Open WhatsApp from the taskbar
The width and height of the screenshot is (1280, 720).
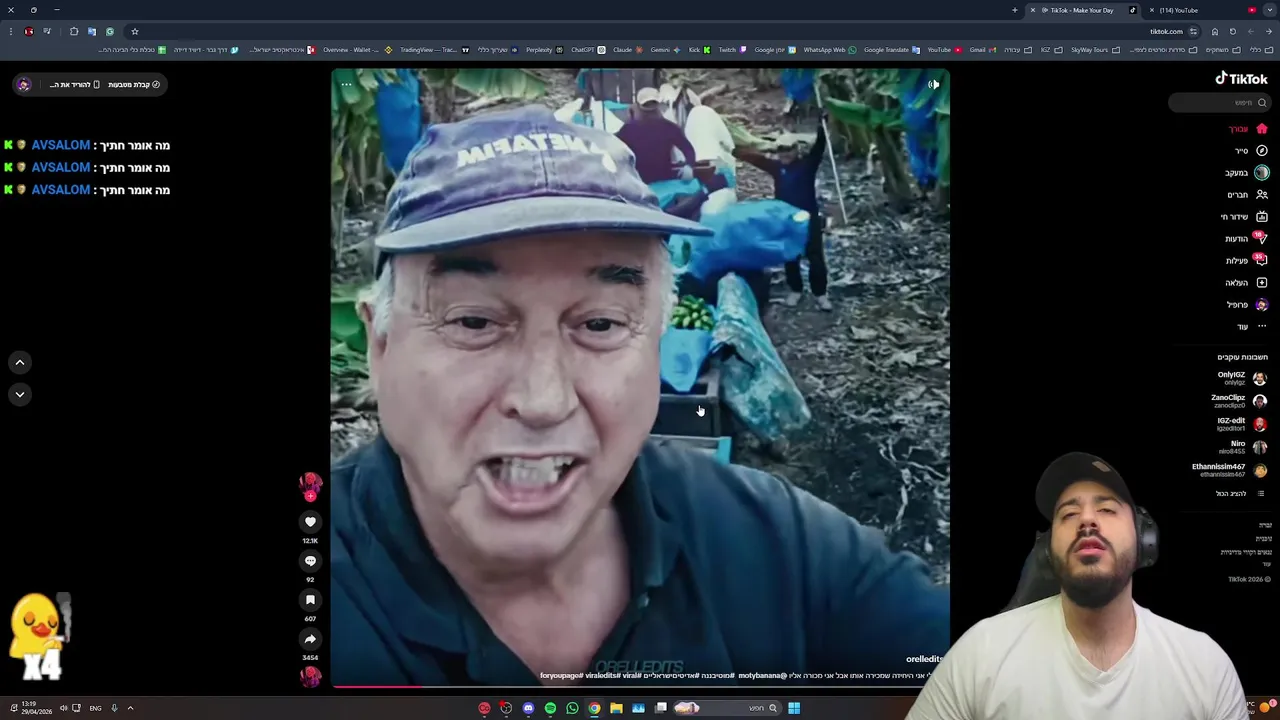click(x=572, y=708)
